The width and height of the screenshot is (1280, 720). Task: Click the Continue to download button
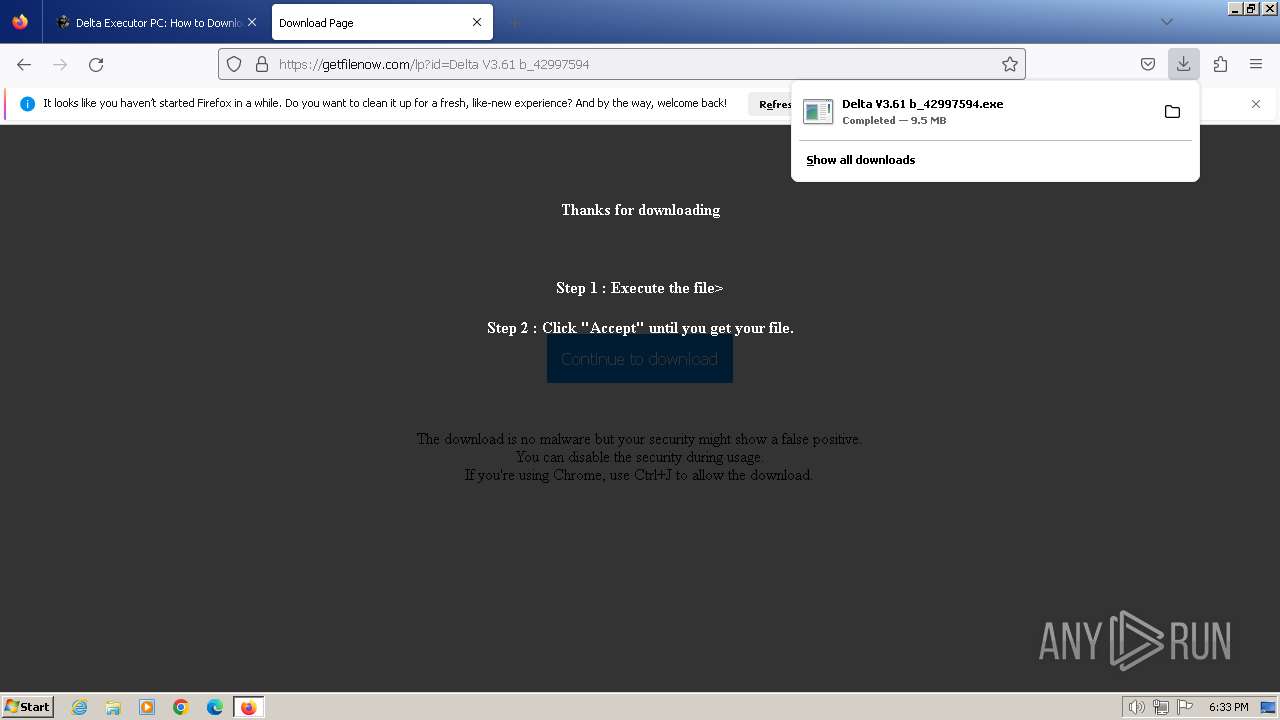point(640,359)
